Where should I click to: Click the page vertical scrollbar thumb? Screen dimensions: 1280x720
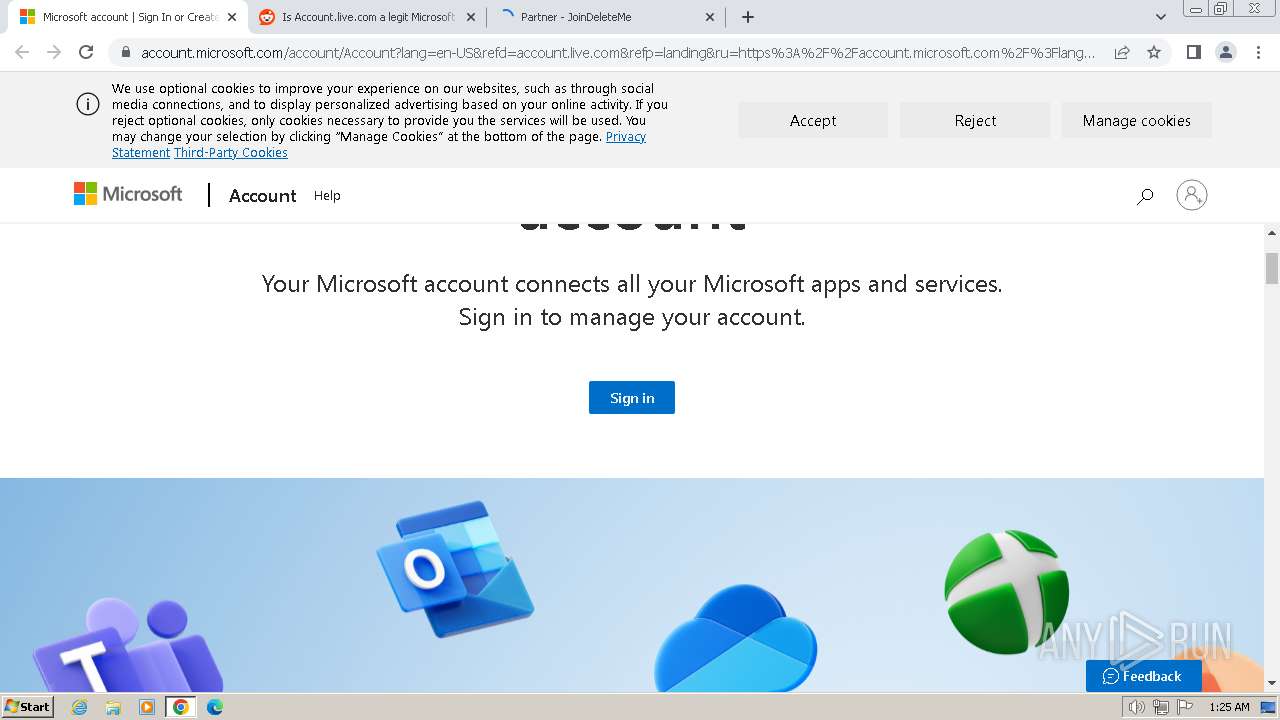(1272, 268)
